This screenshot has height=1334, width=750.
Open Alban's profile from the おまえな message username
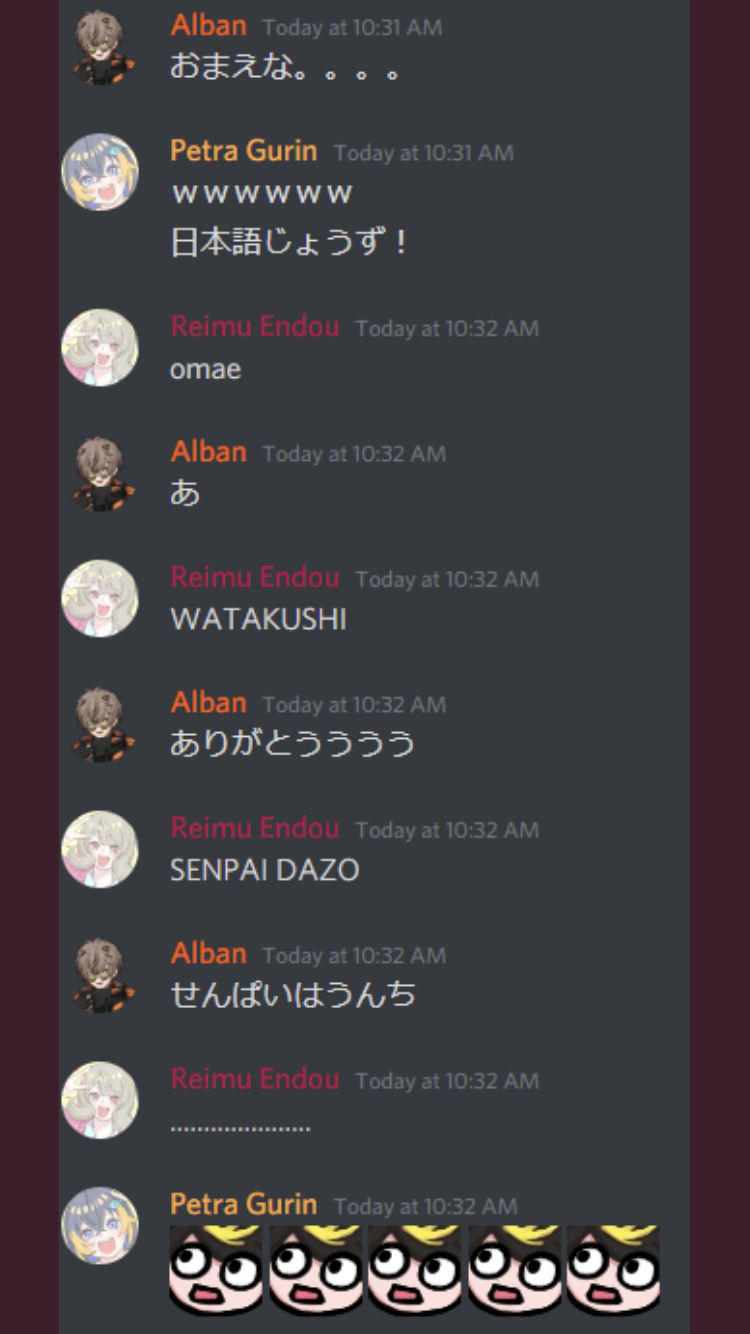pyautogui.click(x=208, y=25)
